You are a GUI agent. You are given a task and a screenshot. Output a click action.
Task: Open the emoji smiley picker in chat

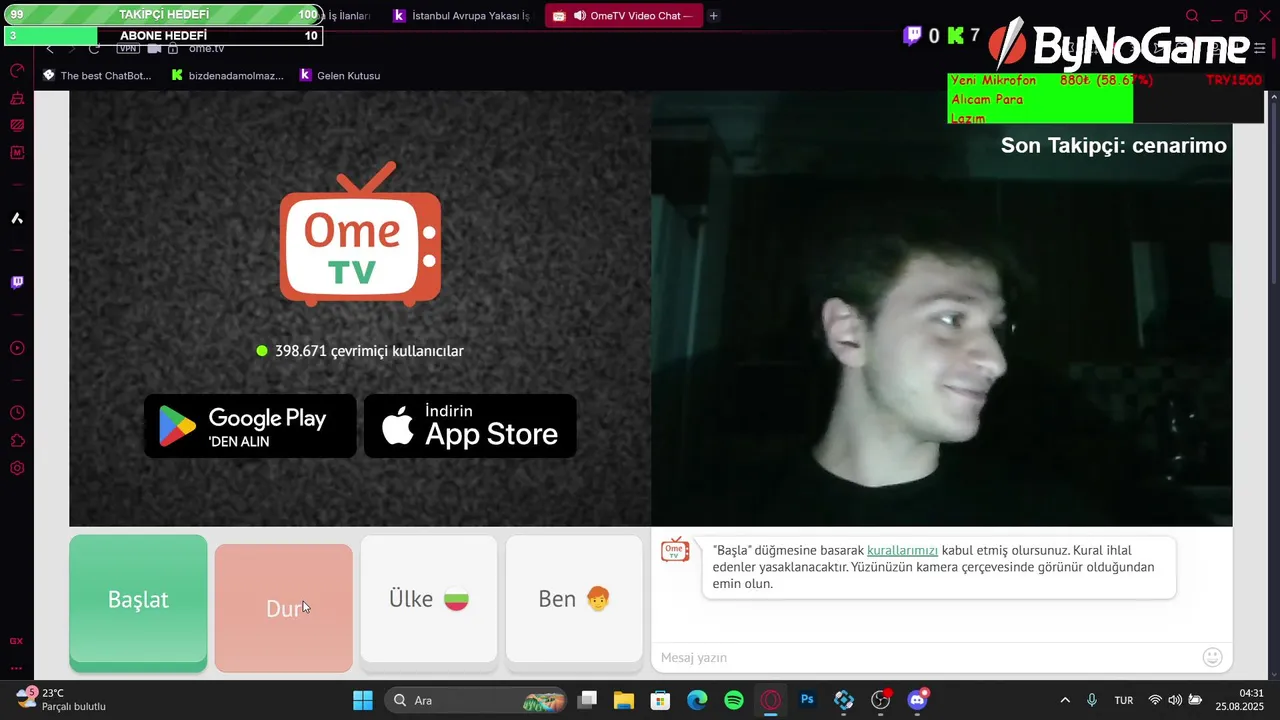click(x=1213, y=657)
